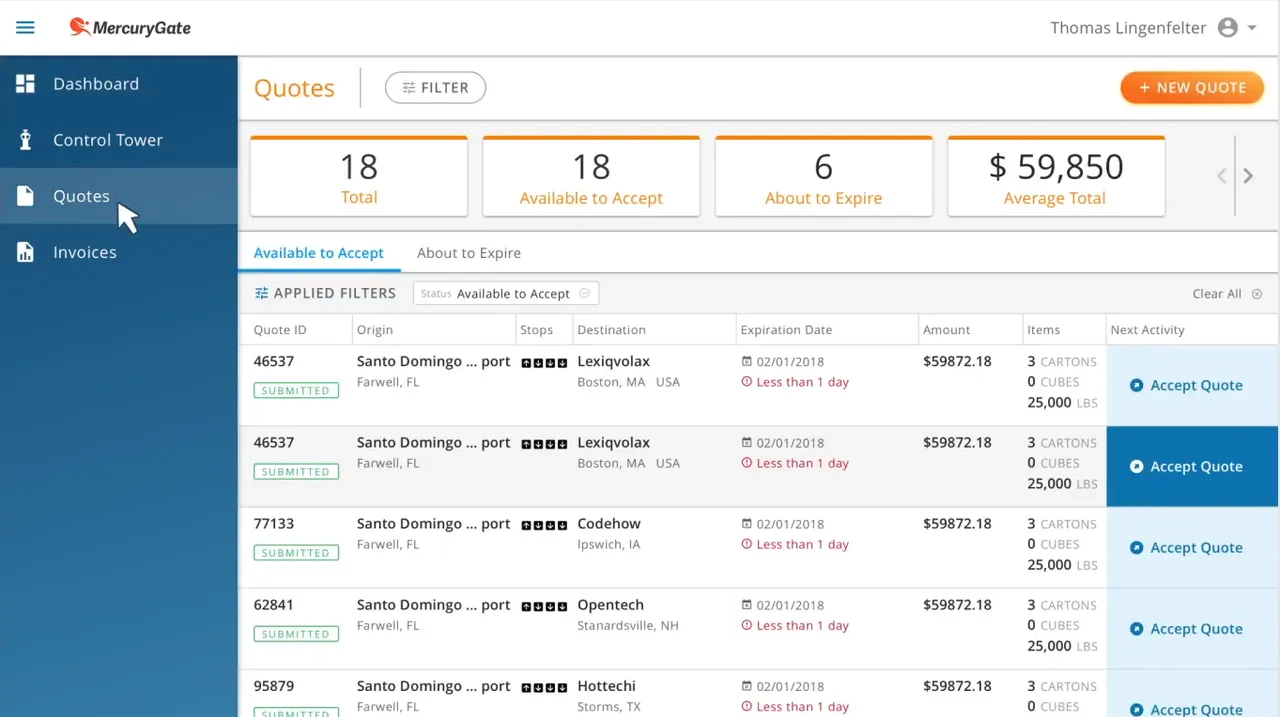The image size is (1280, 717).
Task: Click the Quotes page title
Action: click(x=294, y=88)
